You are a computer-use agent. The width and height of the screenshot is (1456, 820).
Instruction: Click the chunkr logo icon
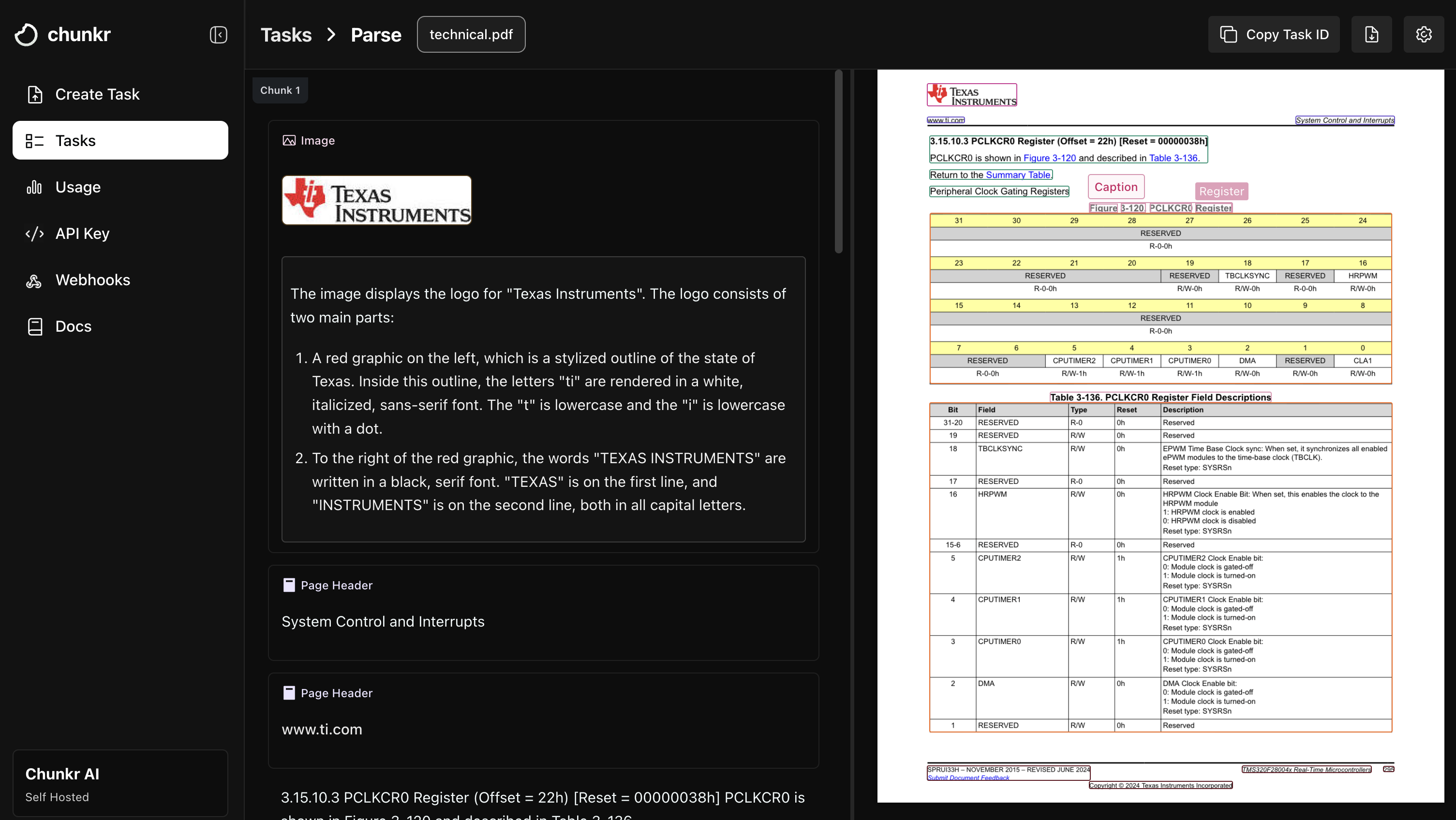[26, 34]
